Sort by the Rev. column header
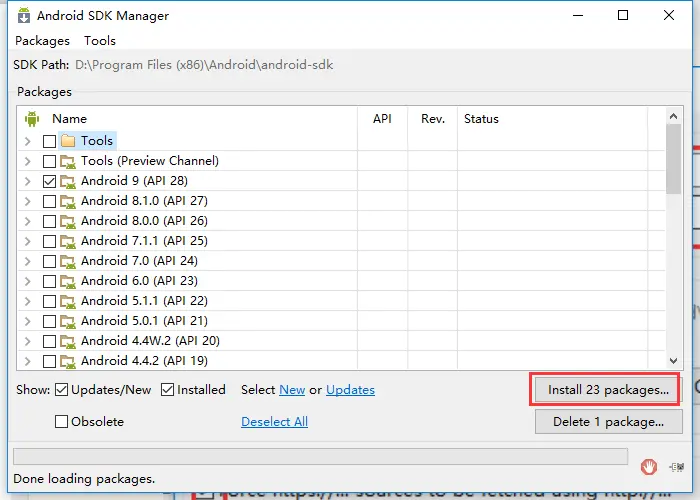Screen dimensions: 700x500 tap(433, 119)
